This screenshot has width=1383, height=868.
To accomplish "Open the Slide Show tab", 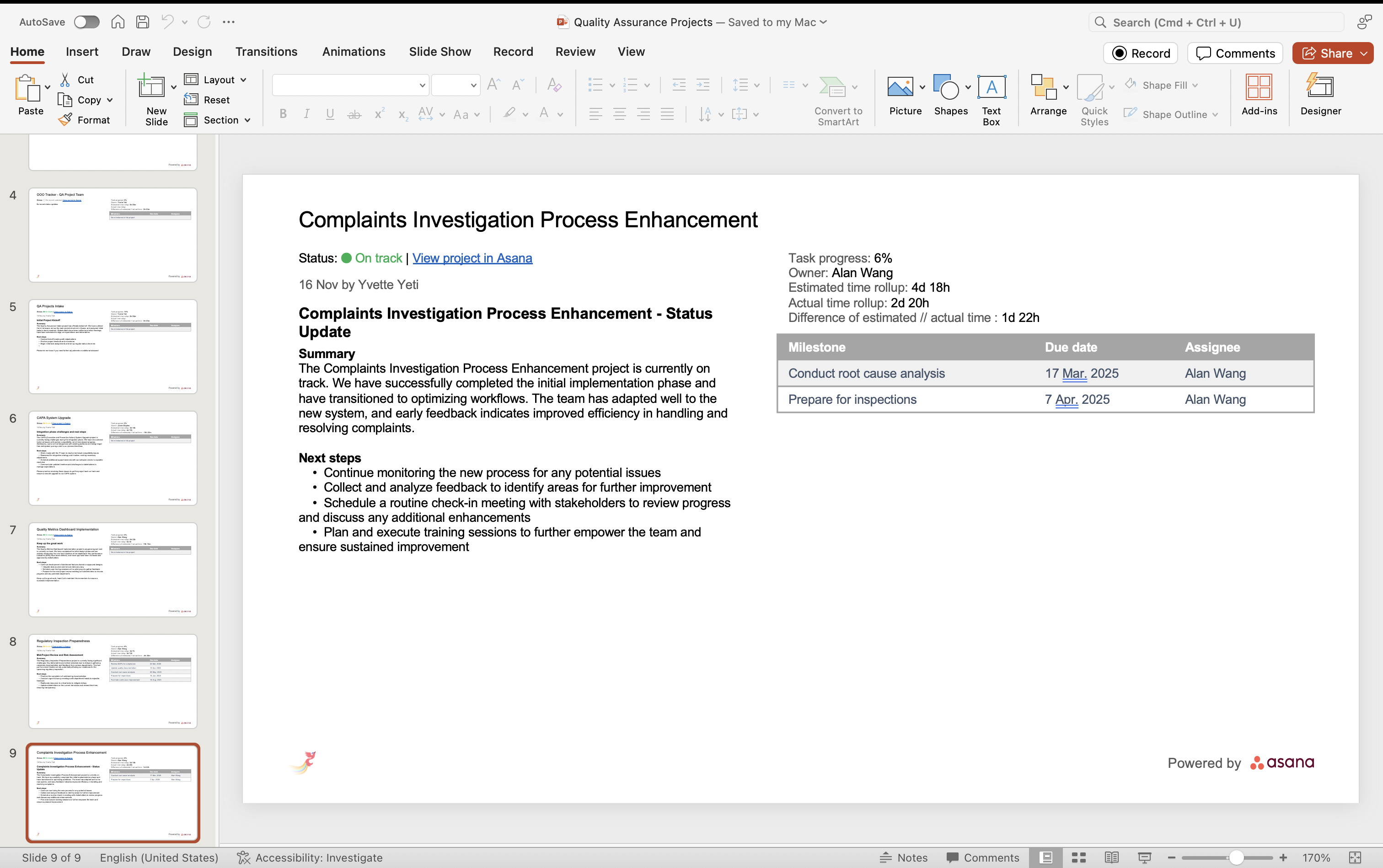I will point(440,52).
